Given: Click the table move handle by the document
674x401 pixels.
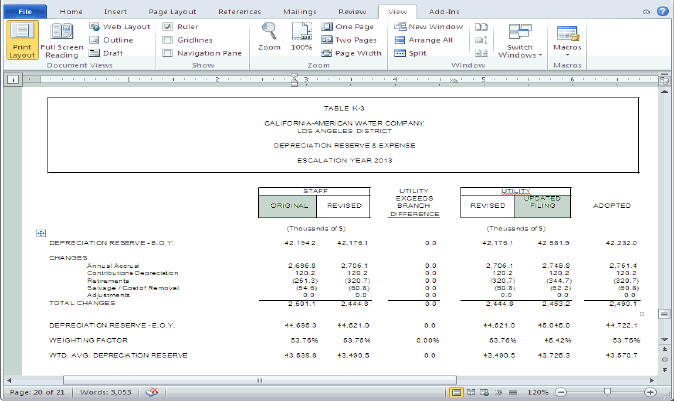Looking at the screenshot, I should pos(41,232).
